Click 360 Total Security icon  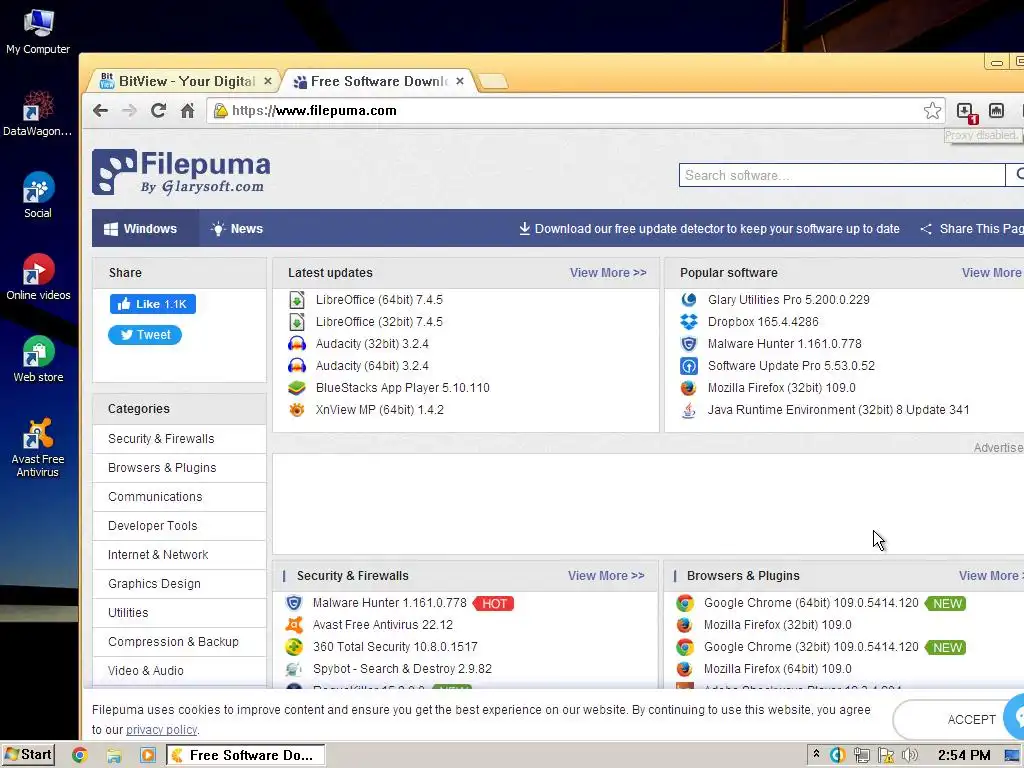point(294,647)
